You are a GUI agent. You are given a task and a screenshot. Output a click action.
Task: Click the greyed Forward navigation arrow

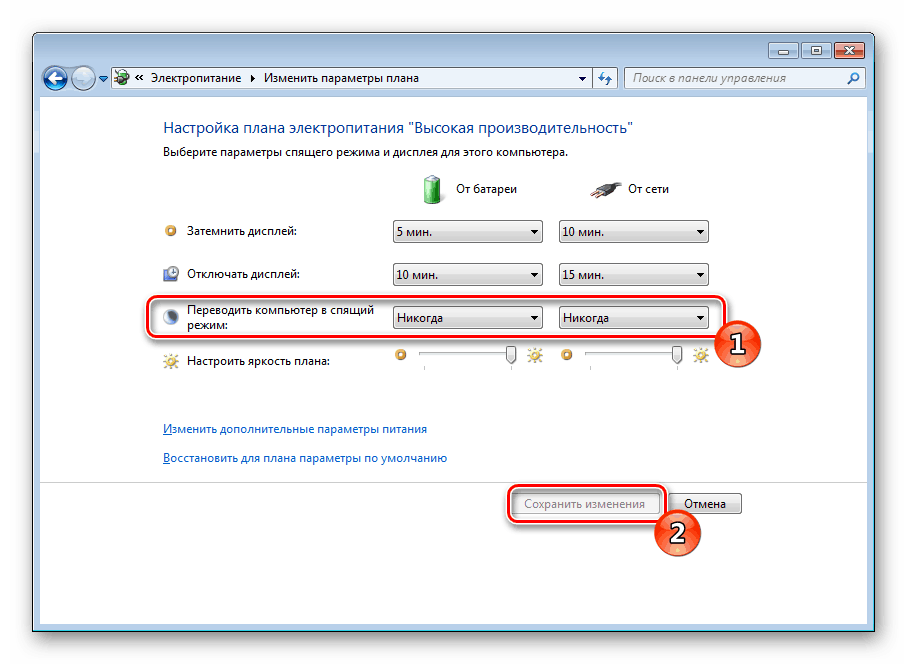[x=83, y=78]
